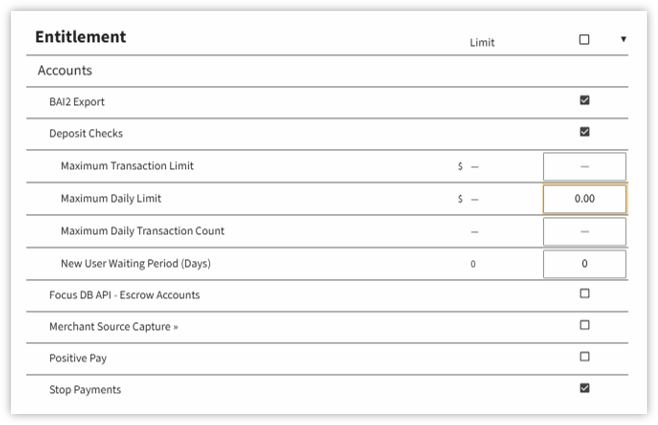The width and height of the screenshot is (658, 425).
Task: Click the Stop Payments label
Action: coord(85,390)
